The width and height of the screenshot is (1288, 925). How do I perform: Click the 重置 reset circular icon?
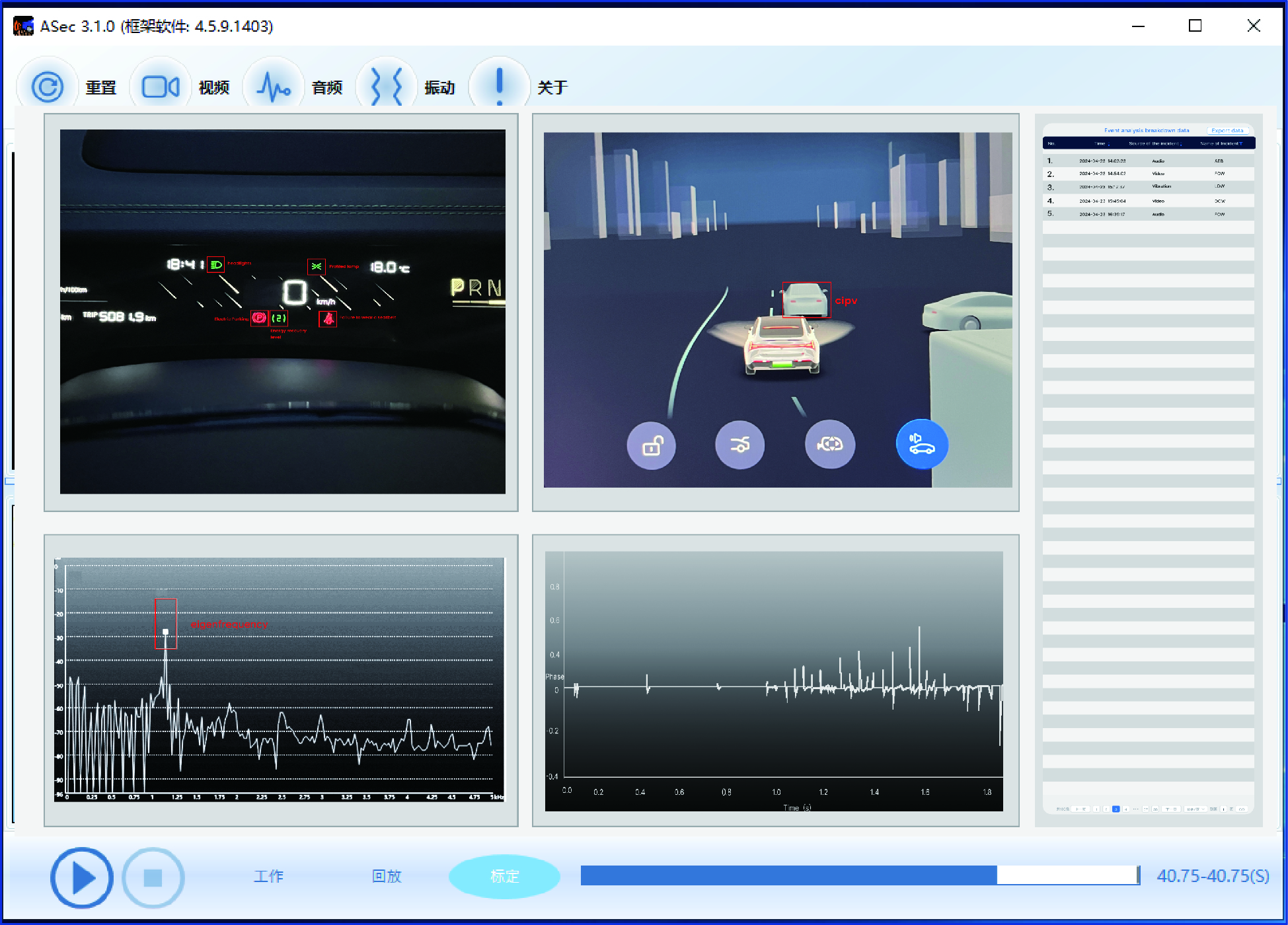[48, 87]
